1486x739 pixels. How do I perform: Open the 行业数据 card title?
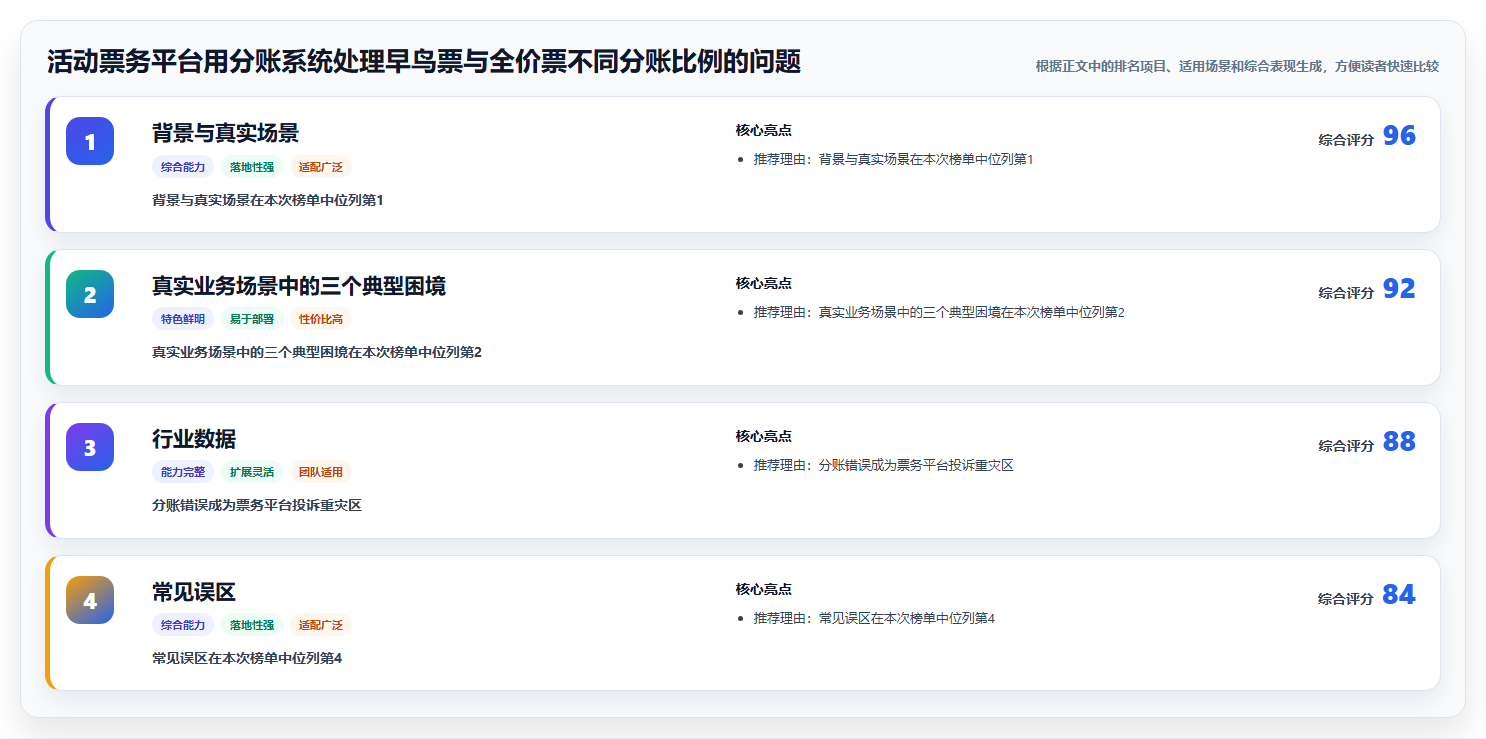coord(194,439)
